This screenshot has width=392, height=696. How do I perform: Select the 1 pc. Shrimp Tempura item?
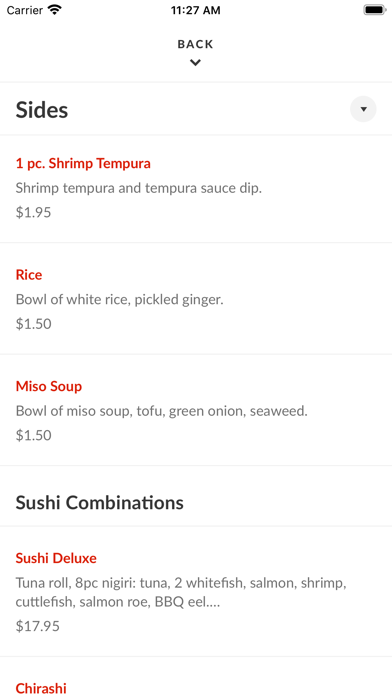pos(83,163)
